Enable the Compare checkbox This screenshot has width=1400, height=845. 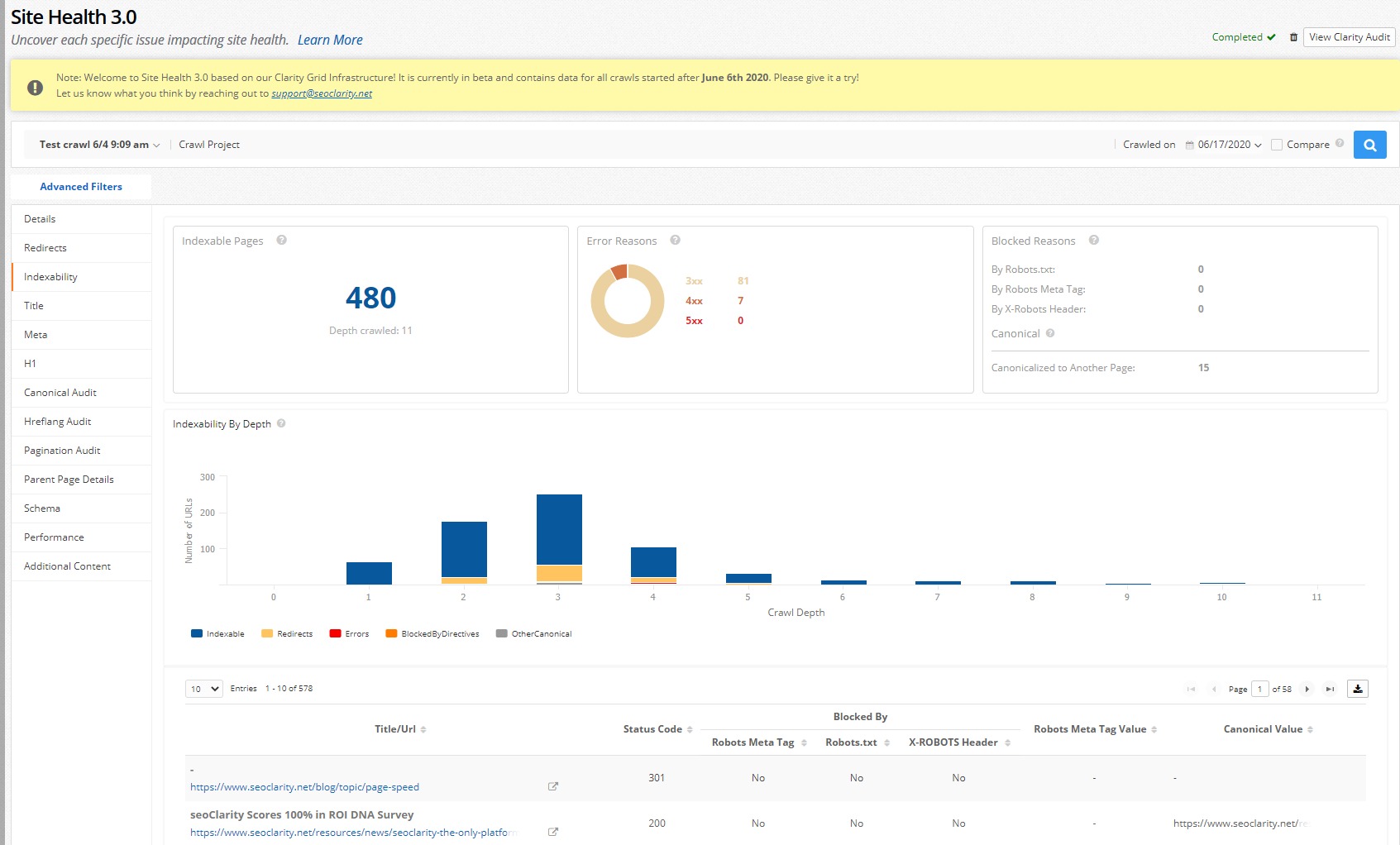(1277, 145)
